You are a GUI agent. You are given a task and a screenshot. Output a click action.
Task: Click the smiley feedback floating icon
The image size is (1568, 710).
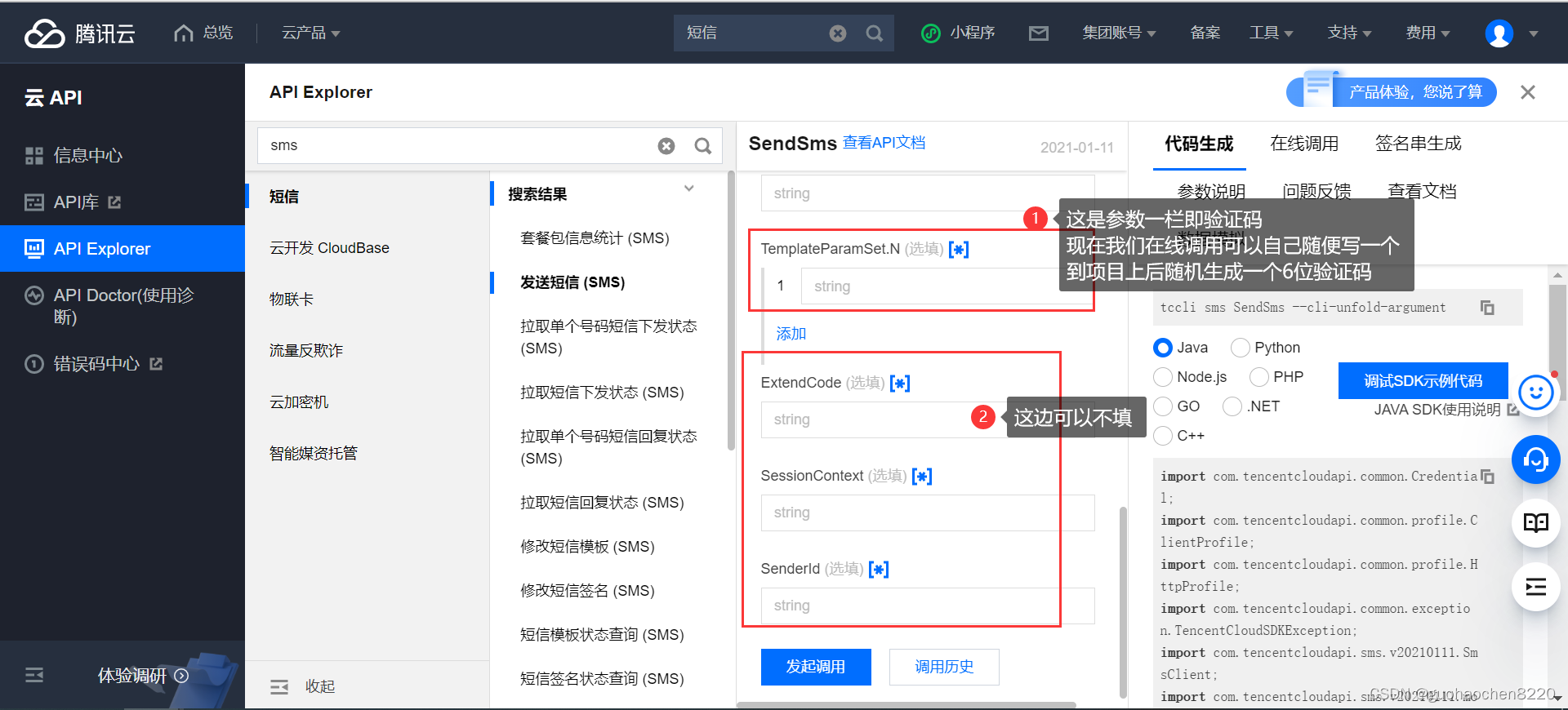point(1535,393)
